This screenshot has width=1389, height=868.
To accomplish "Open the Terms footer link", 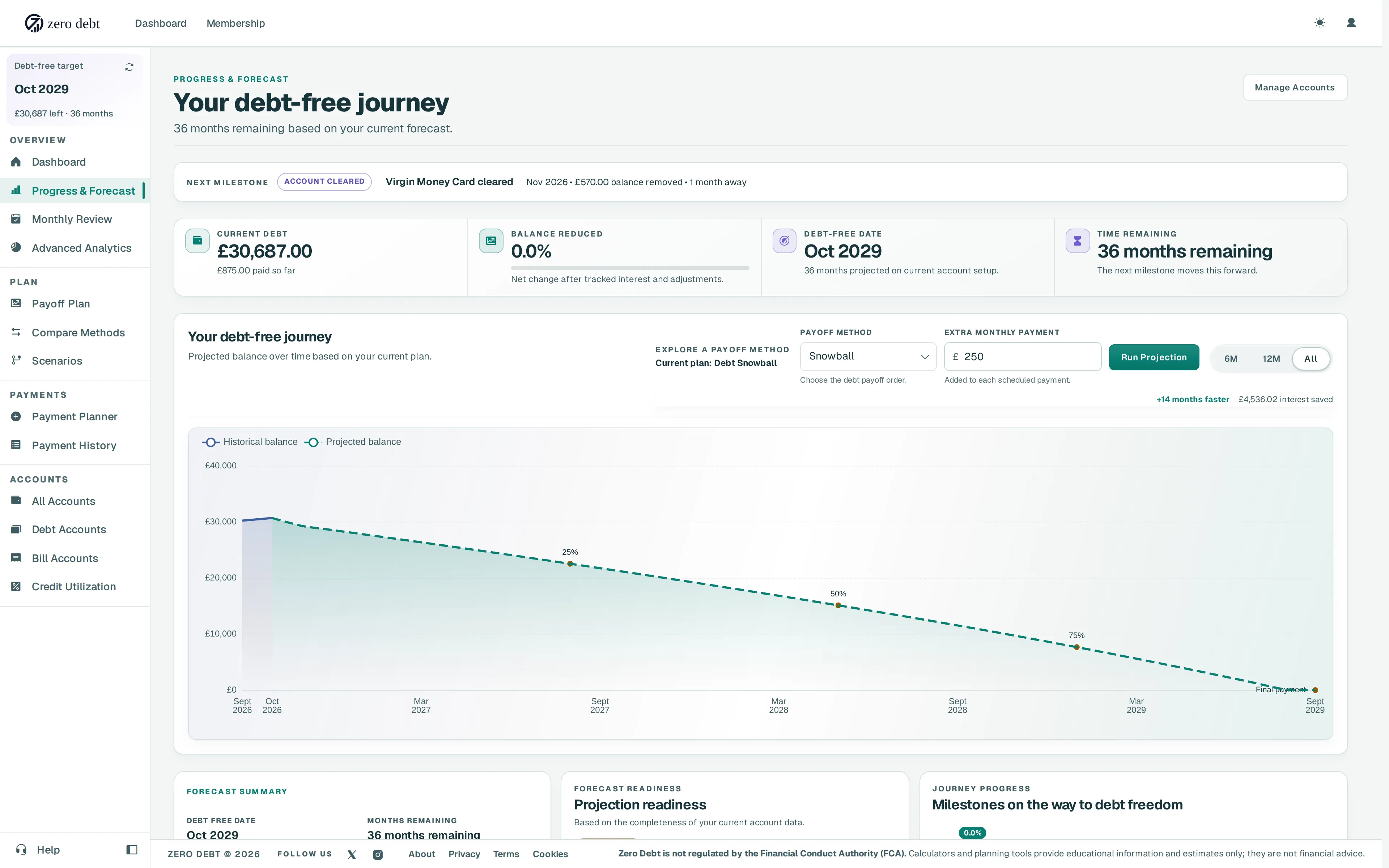I will coord(506,854).
